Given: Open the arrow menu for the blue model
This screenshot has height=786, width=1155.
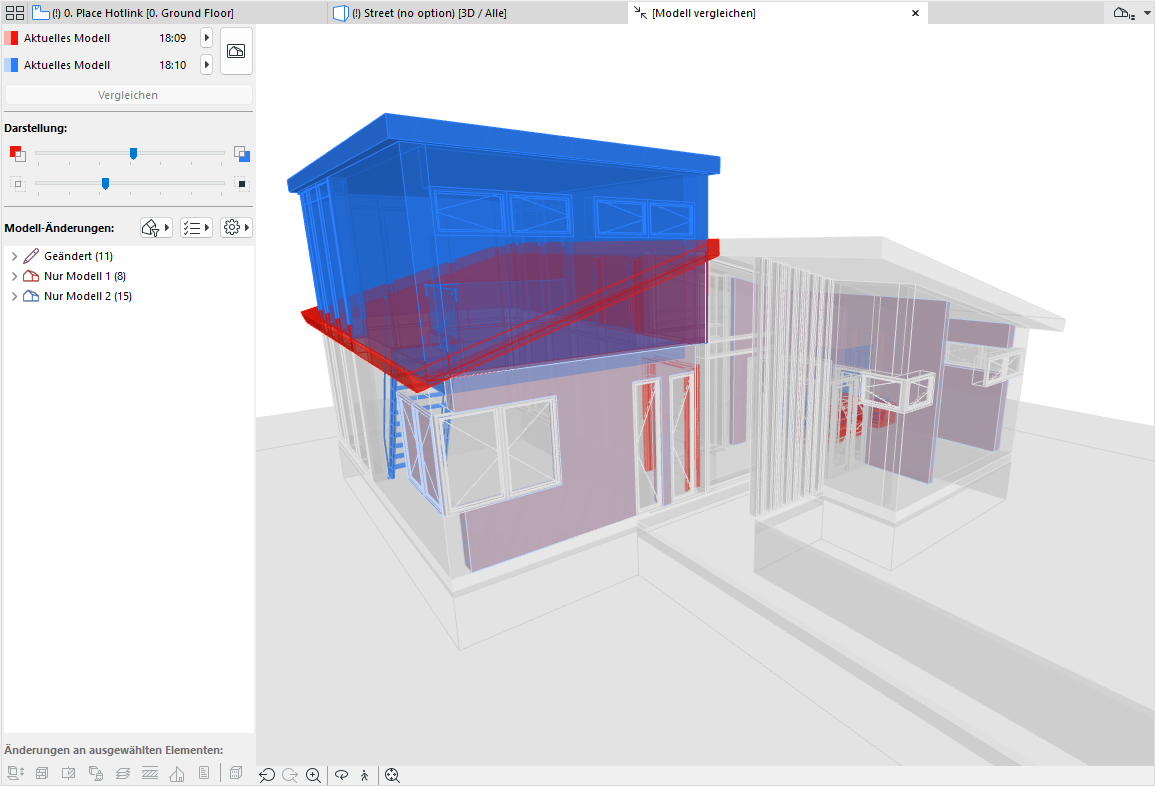Looking at the screenshot, I should [x=206, y=65].
